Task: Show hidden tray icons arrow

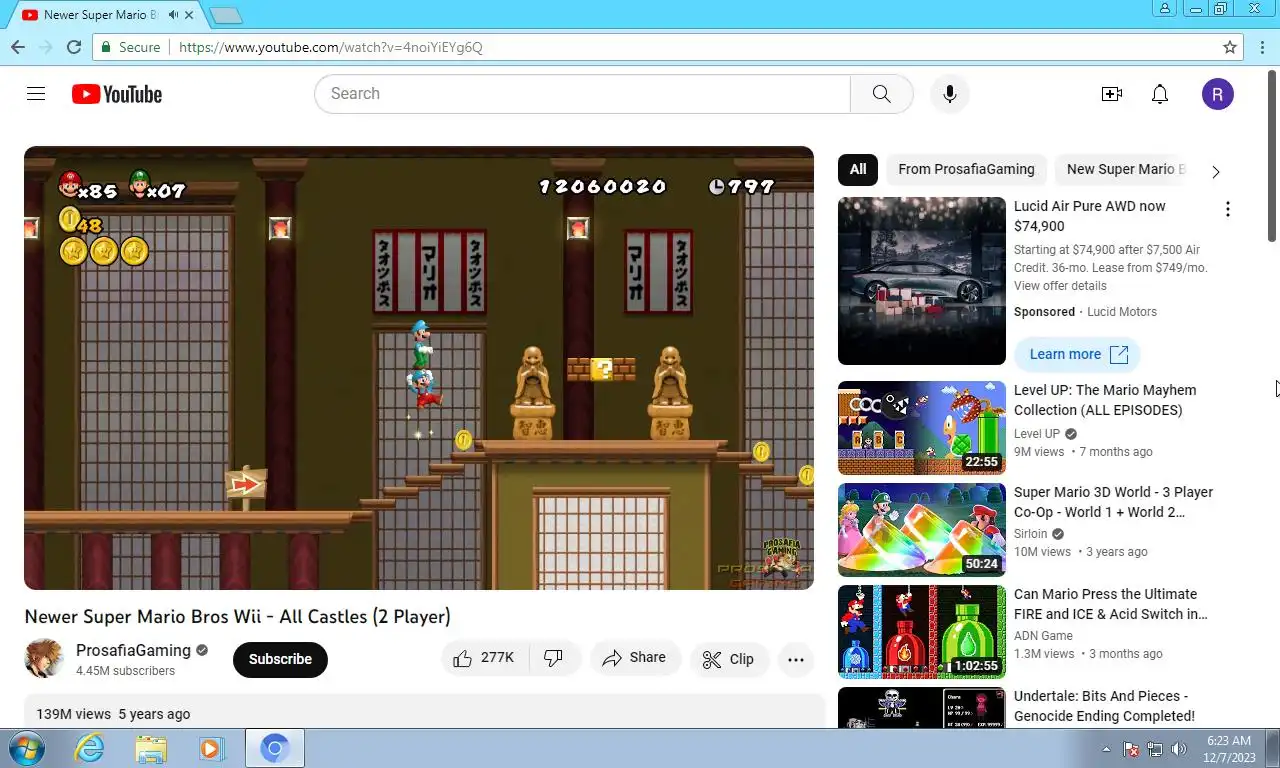Action: point(1106,749)
